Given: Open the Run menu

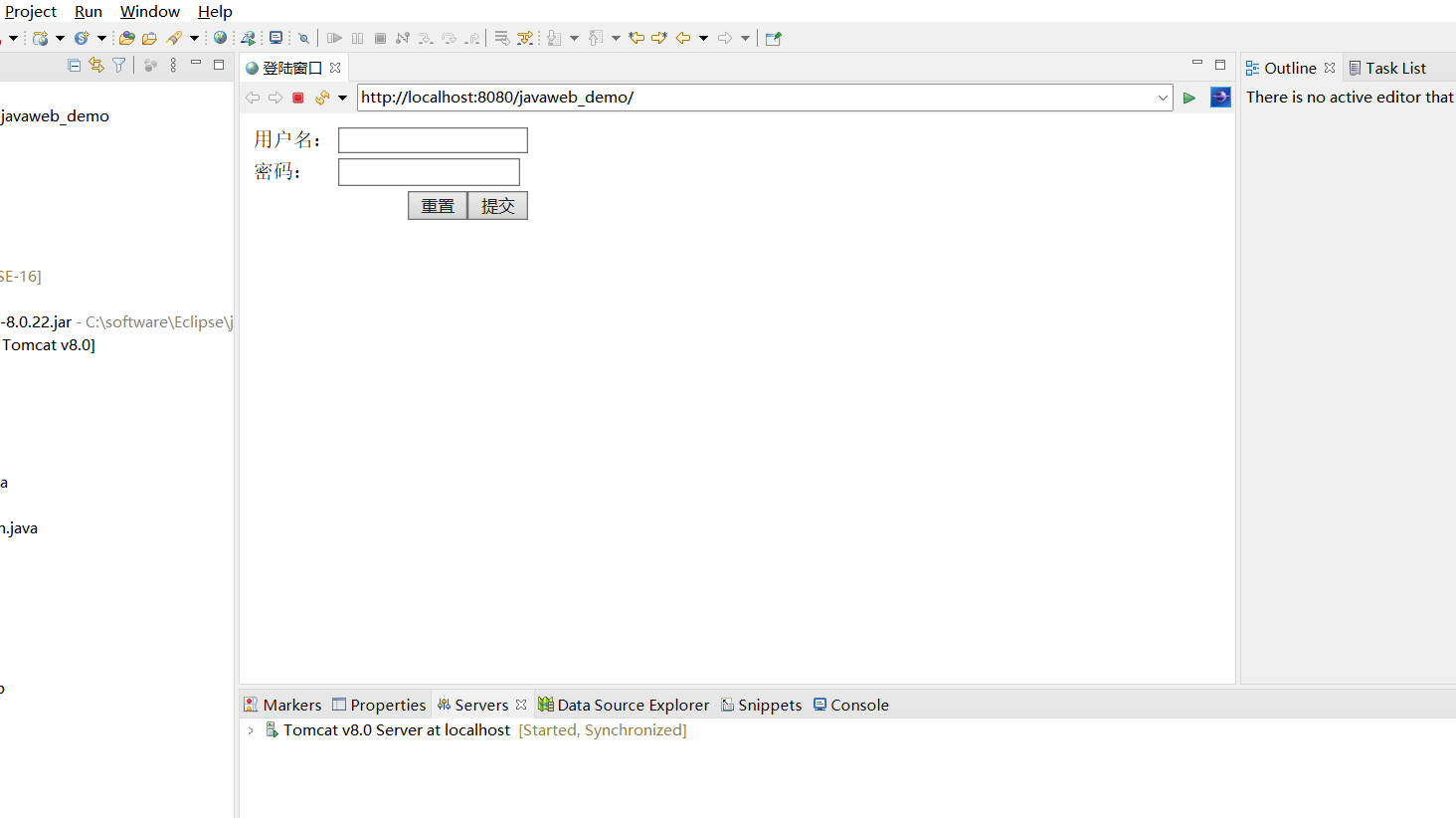Looking at the screenshot, I should coord(88,11).
